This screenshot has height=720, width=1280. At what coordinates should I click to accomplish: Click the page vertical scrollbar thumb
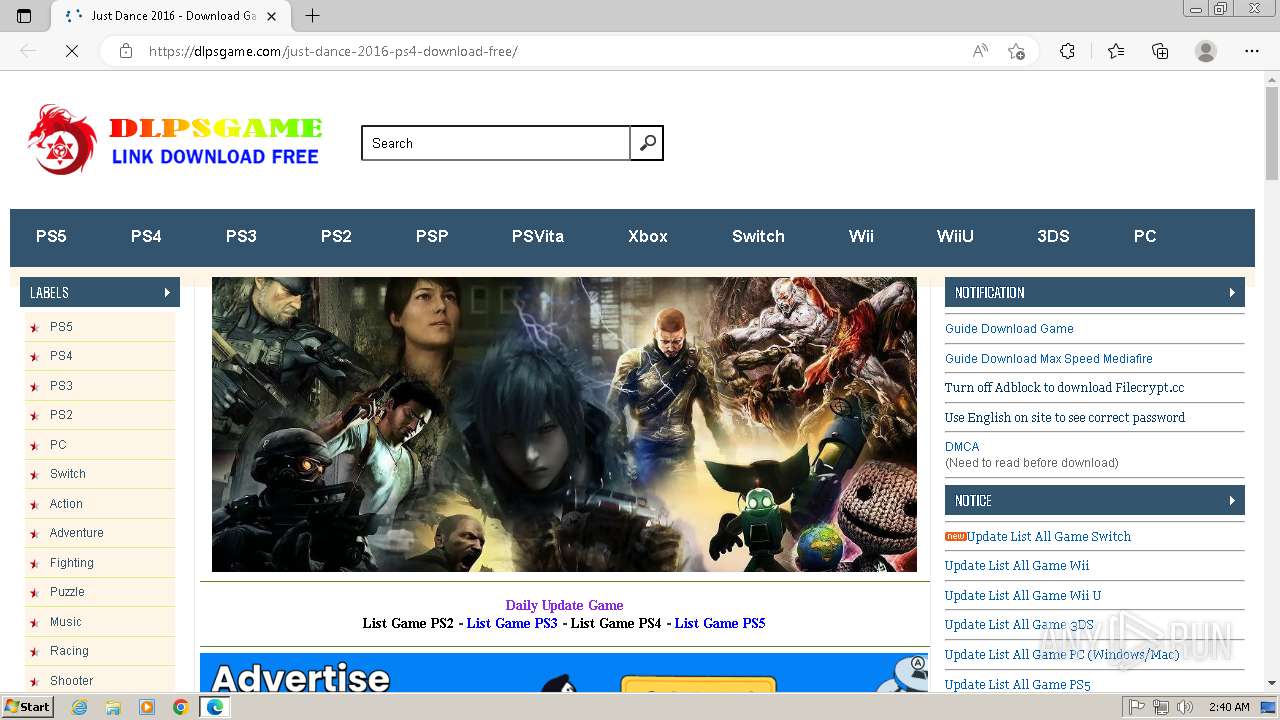click(1272, 132)
